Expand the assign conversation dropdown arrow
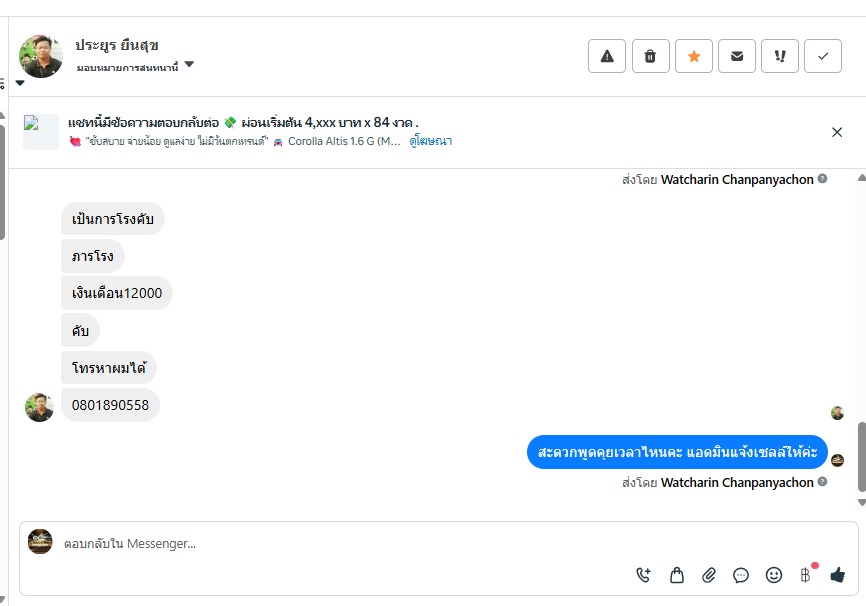The width and height of the screenshot is (866, 606). [x=189, y=64]
